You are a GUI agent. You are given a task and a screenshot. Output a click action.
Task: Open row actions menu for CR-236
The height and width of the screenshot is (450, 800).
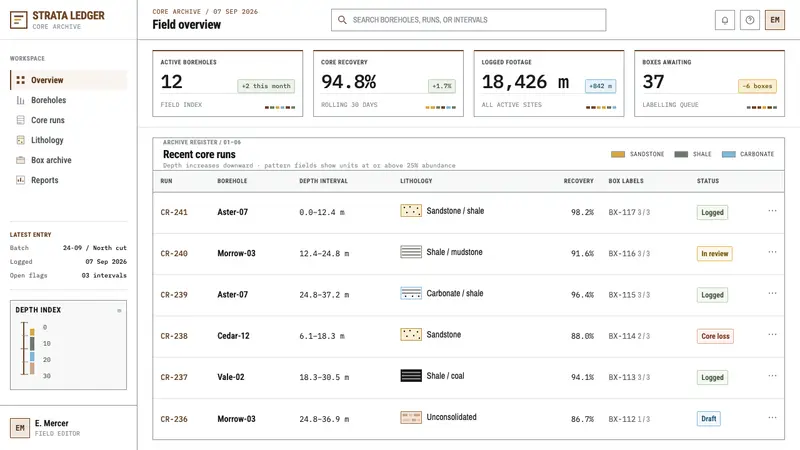pyautogui.click(x=772, y=417)
